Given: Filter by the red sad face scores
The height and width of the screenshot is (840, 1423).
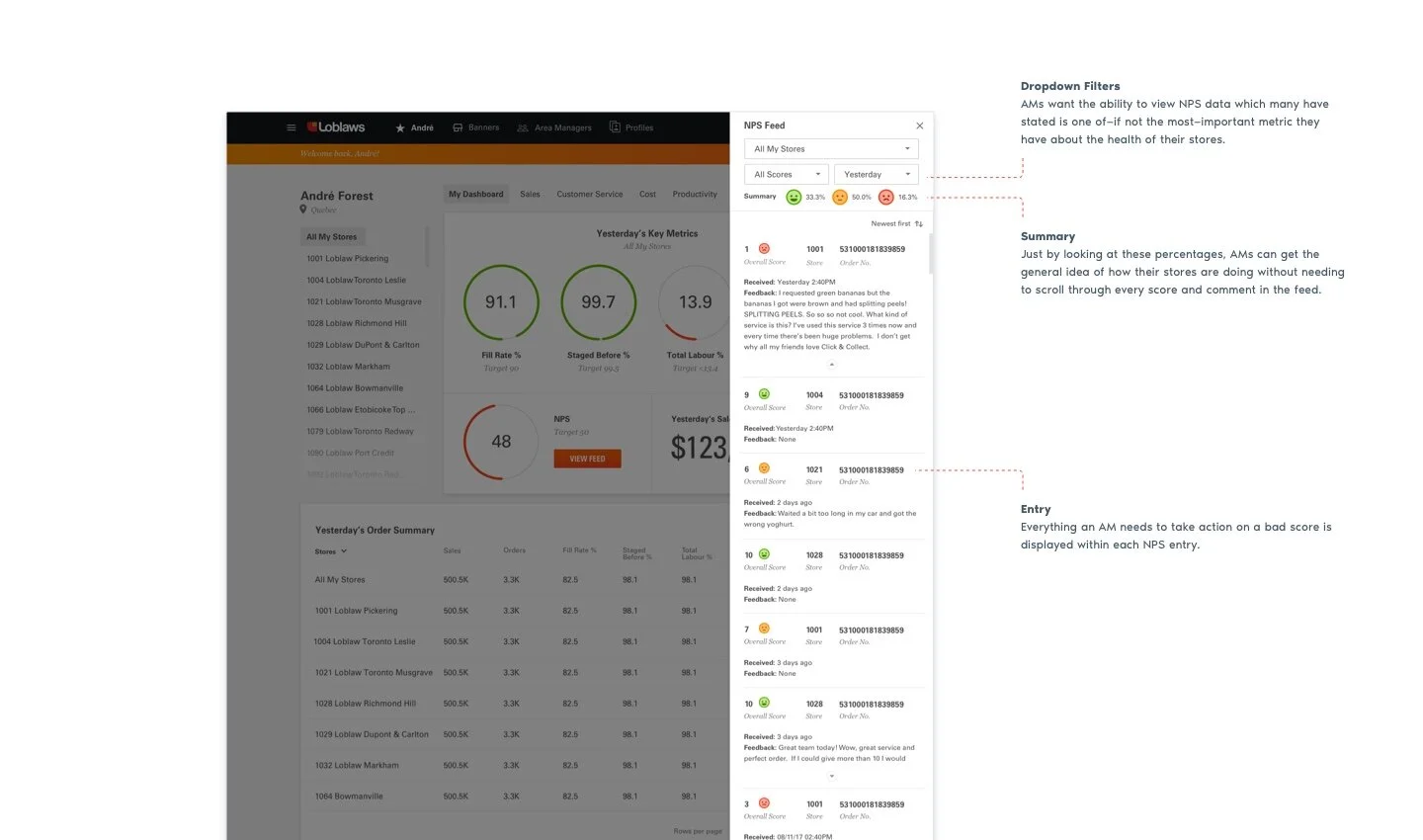Looking at the screenshot, I should tap(885, 197).
